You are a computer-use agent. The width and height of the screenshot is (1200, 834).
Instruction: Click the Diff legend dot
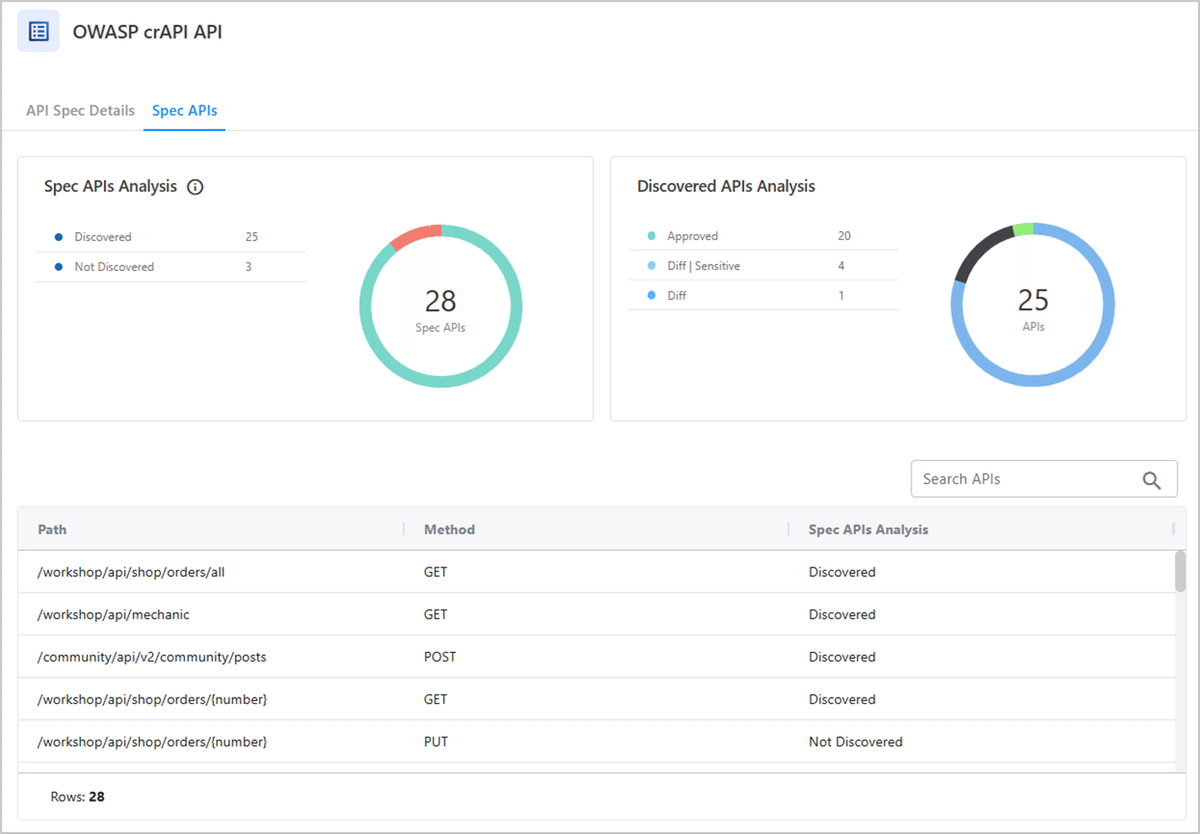(x=654, y=295)
